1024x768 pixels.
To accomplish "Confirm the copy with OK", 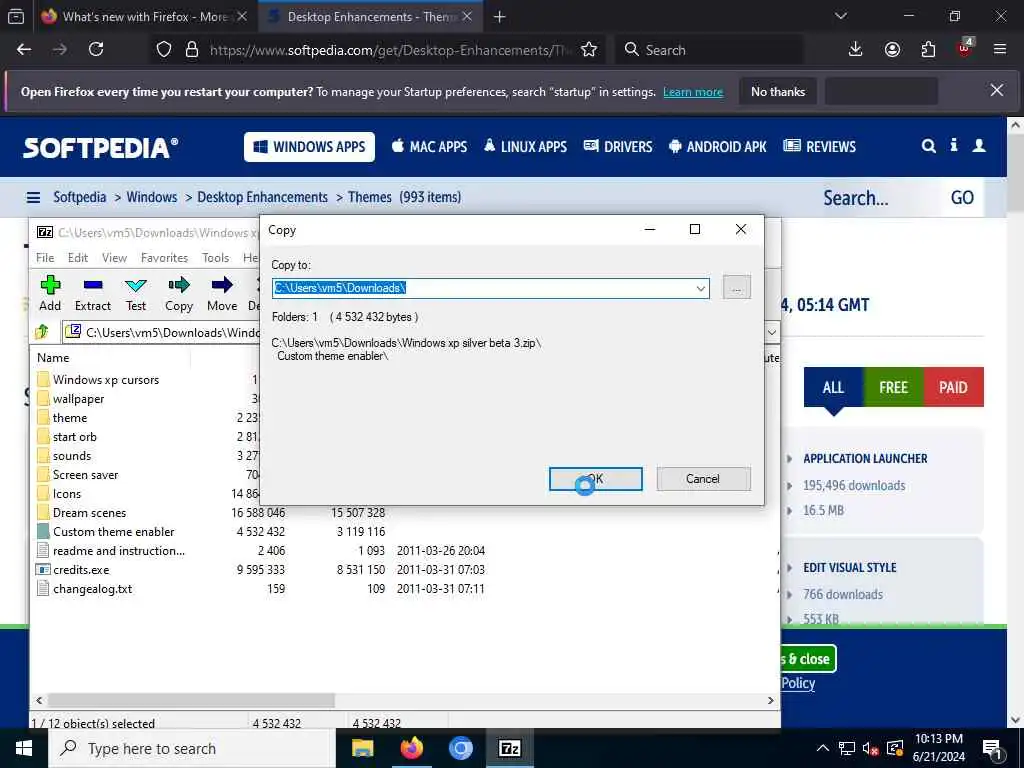I will click(596, 479).
